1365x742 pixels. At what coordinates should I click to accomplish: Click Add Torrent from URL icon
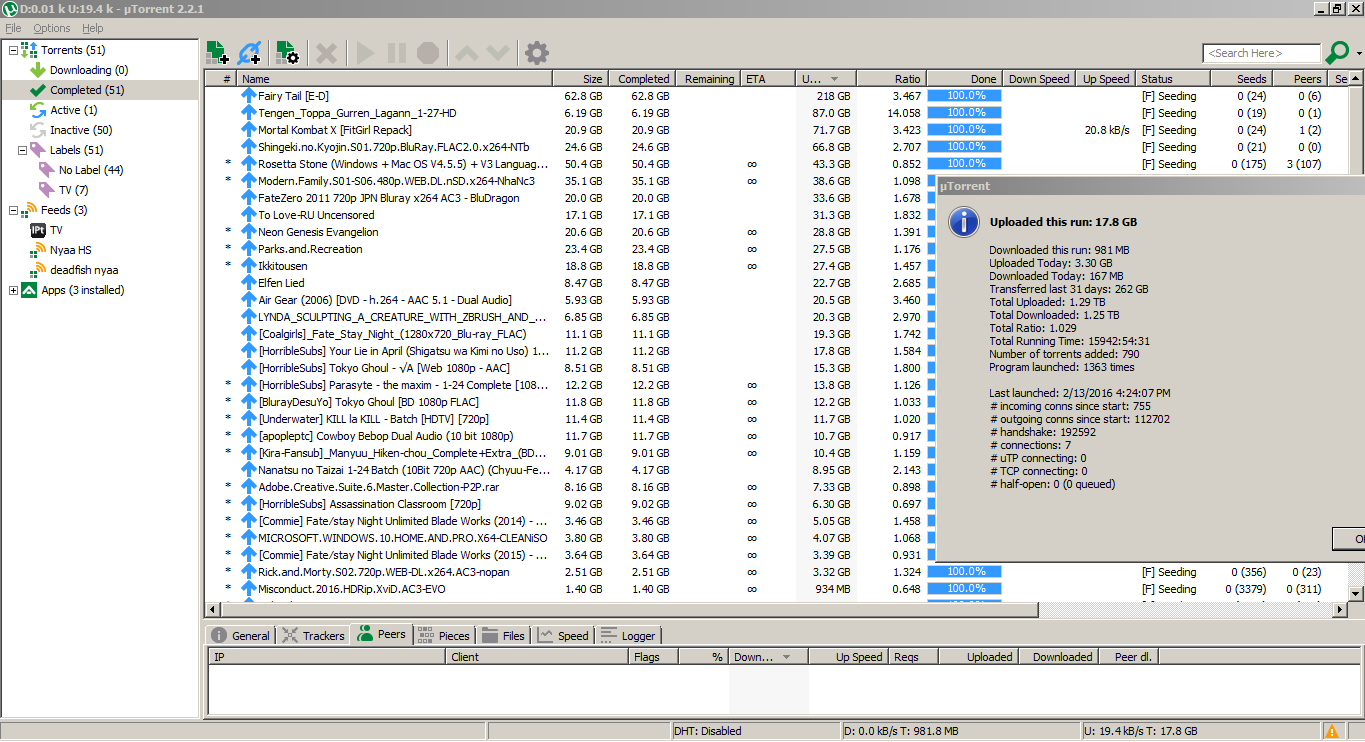tap(250, 53)
